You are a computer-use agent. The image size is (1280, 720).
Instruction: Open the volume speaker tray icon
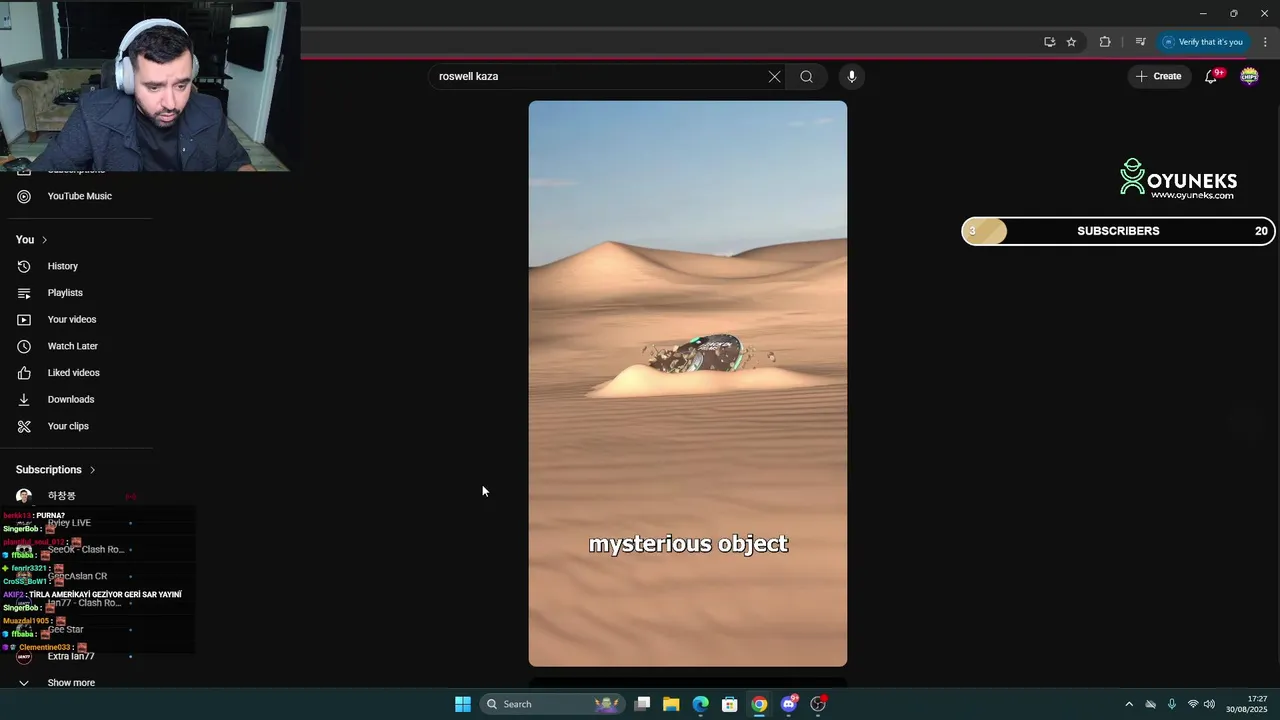click(1209, 704)
